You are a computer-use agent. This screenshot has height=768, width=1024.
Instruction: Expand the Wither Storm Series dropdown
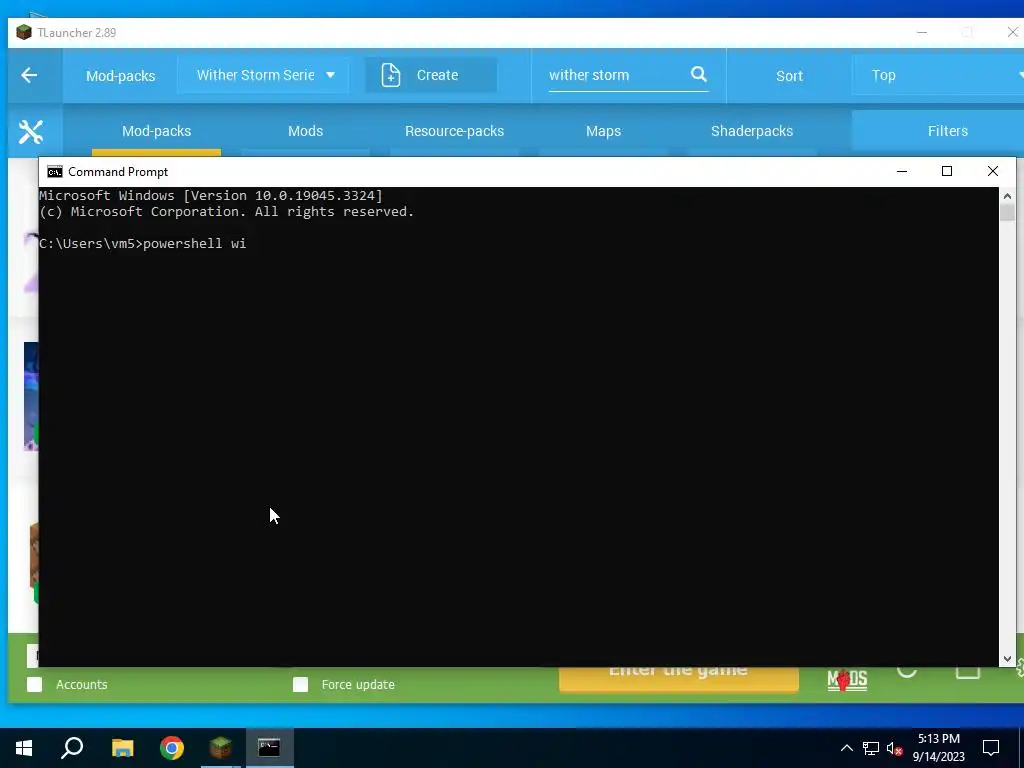point(263,75)
